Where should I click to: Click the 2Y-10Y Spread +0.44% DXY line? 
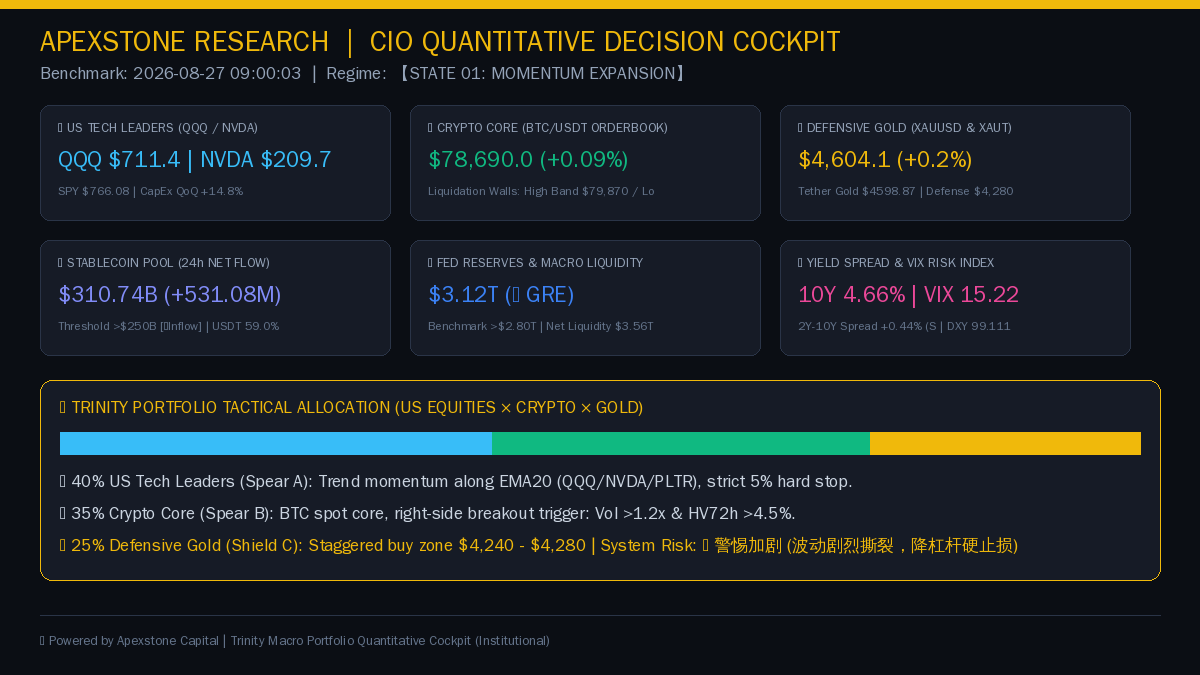click(904, 326)
